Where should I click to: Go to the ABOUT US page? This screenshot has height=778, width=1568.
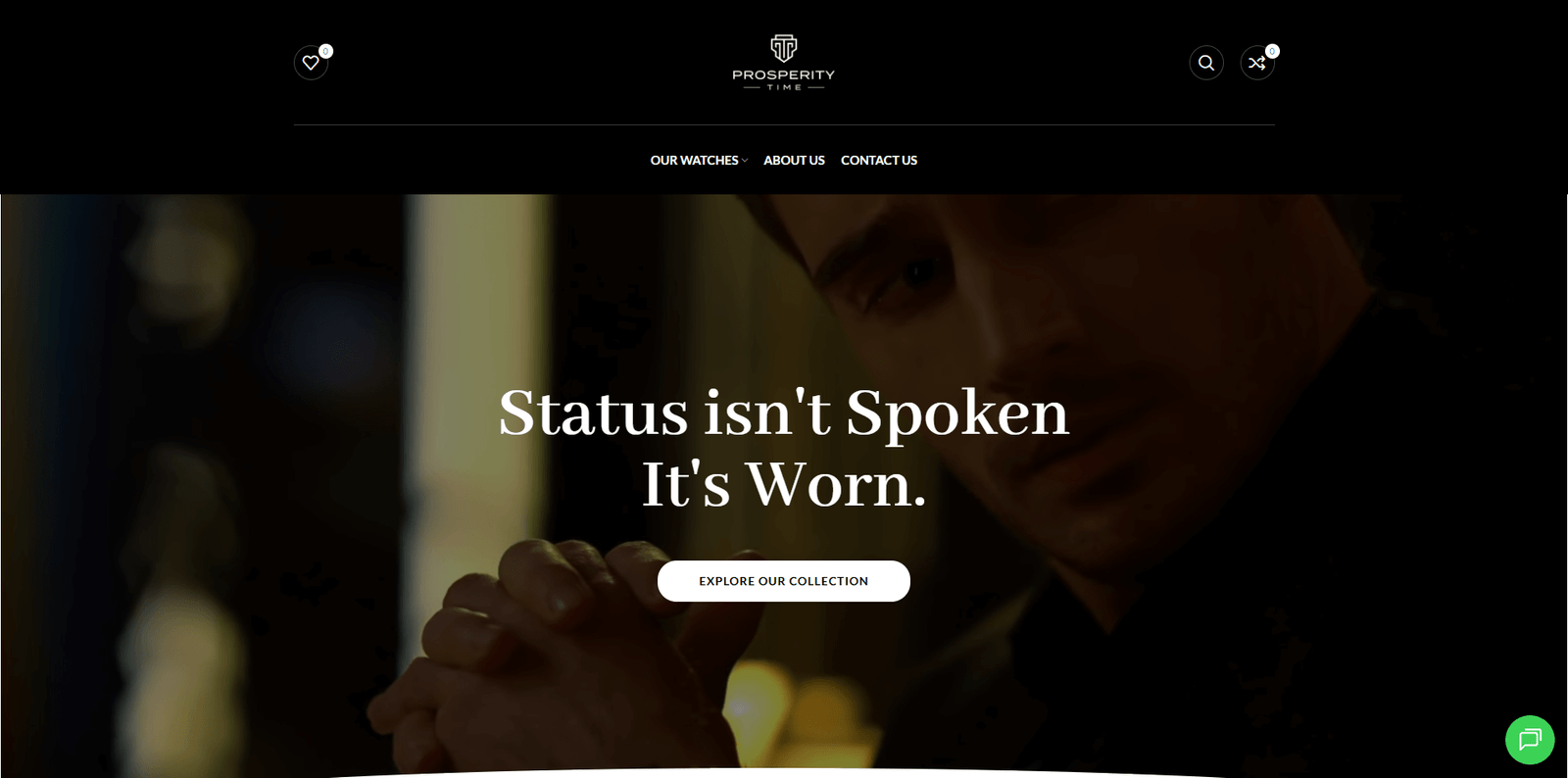pos(794,160)
